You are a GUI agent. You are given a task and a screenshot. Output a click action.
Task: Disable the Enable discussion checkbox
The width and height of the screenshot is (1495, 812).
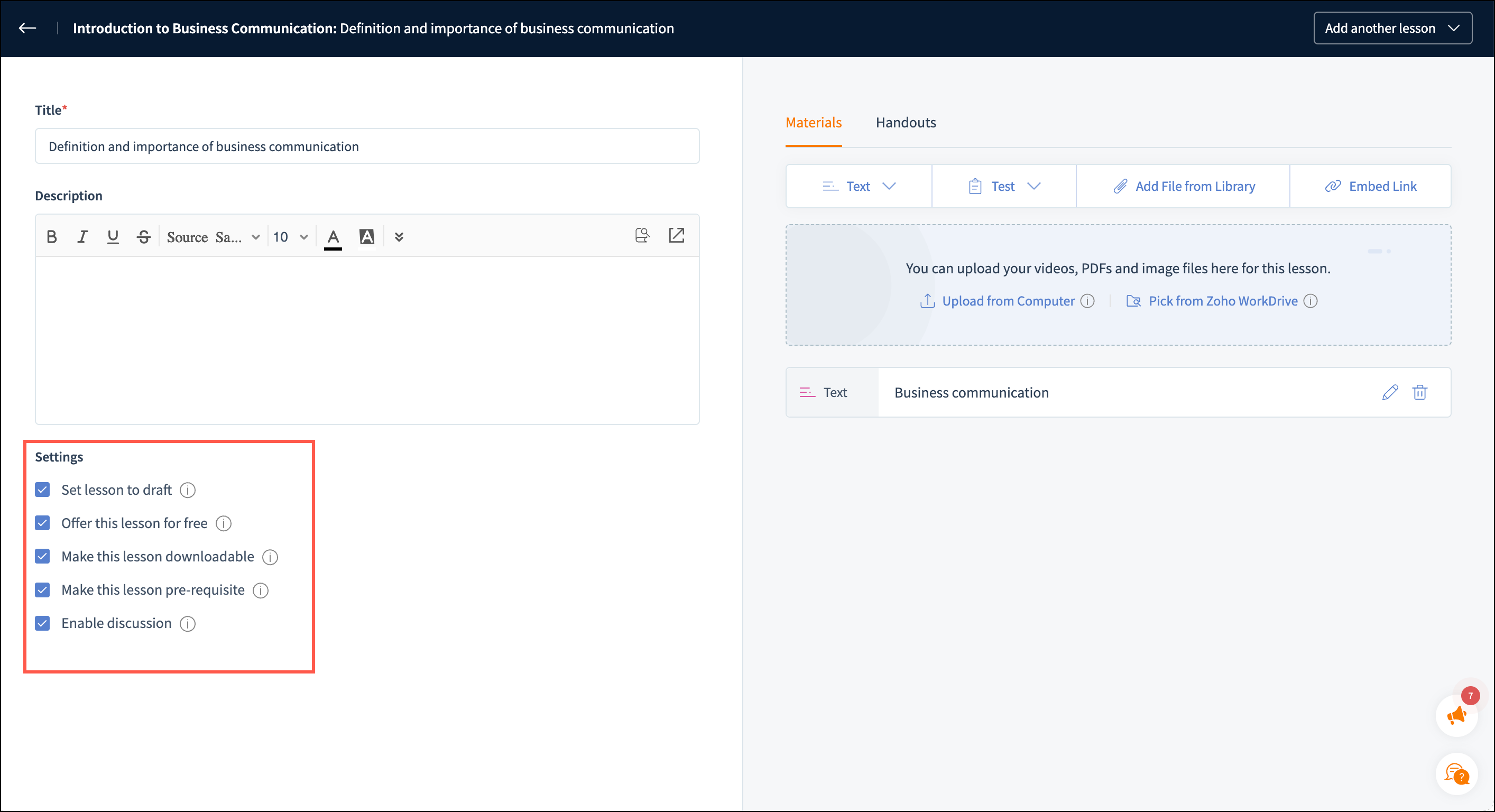42,623
